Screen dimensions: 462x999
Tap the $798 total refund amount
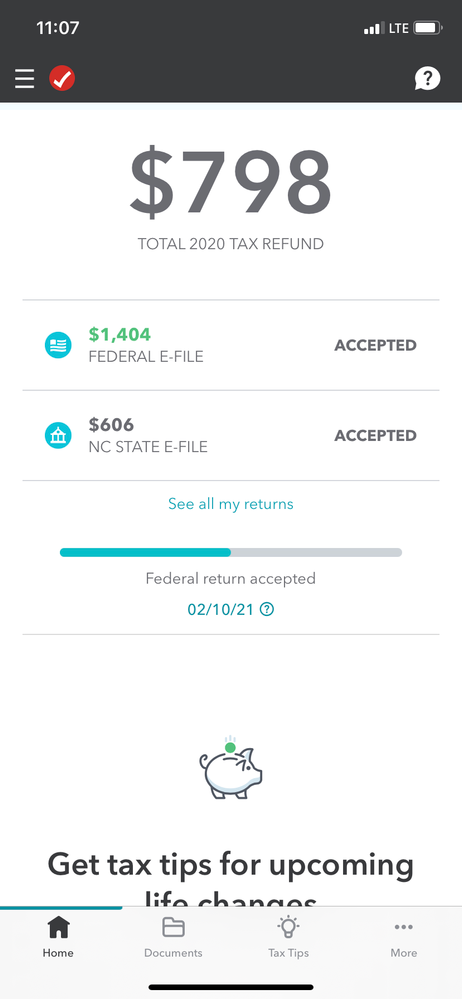231,181
